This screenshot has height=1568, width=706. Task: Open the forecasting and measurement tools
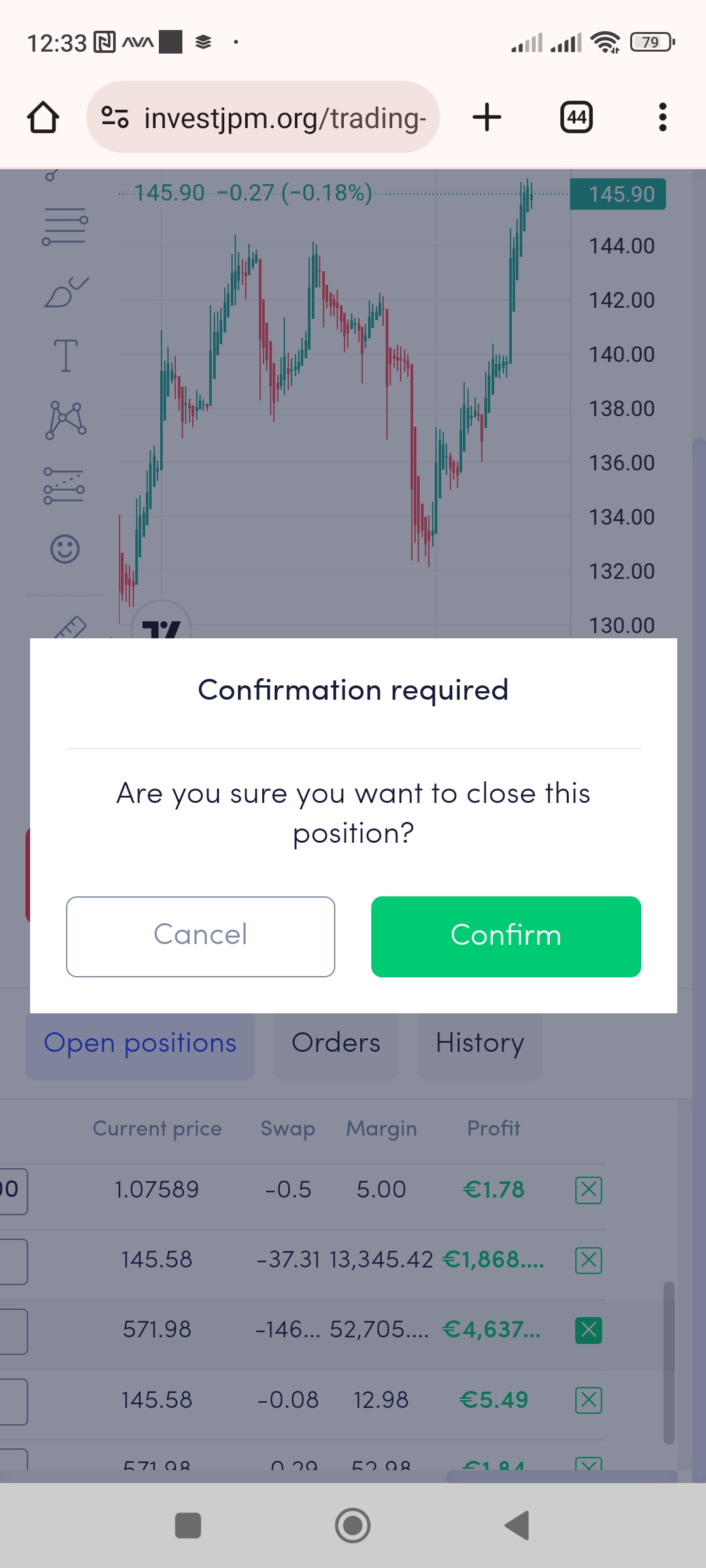click(65, 487)
